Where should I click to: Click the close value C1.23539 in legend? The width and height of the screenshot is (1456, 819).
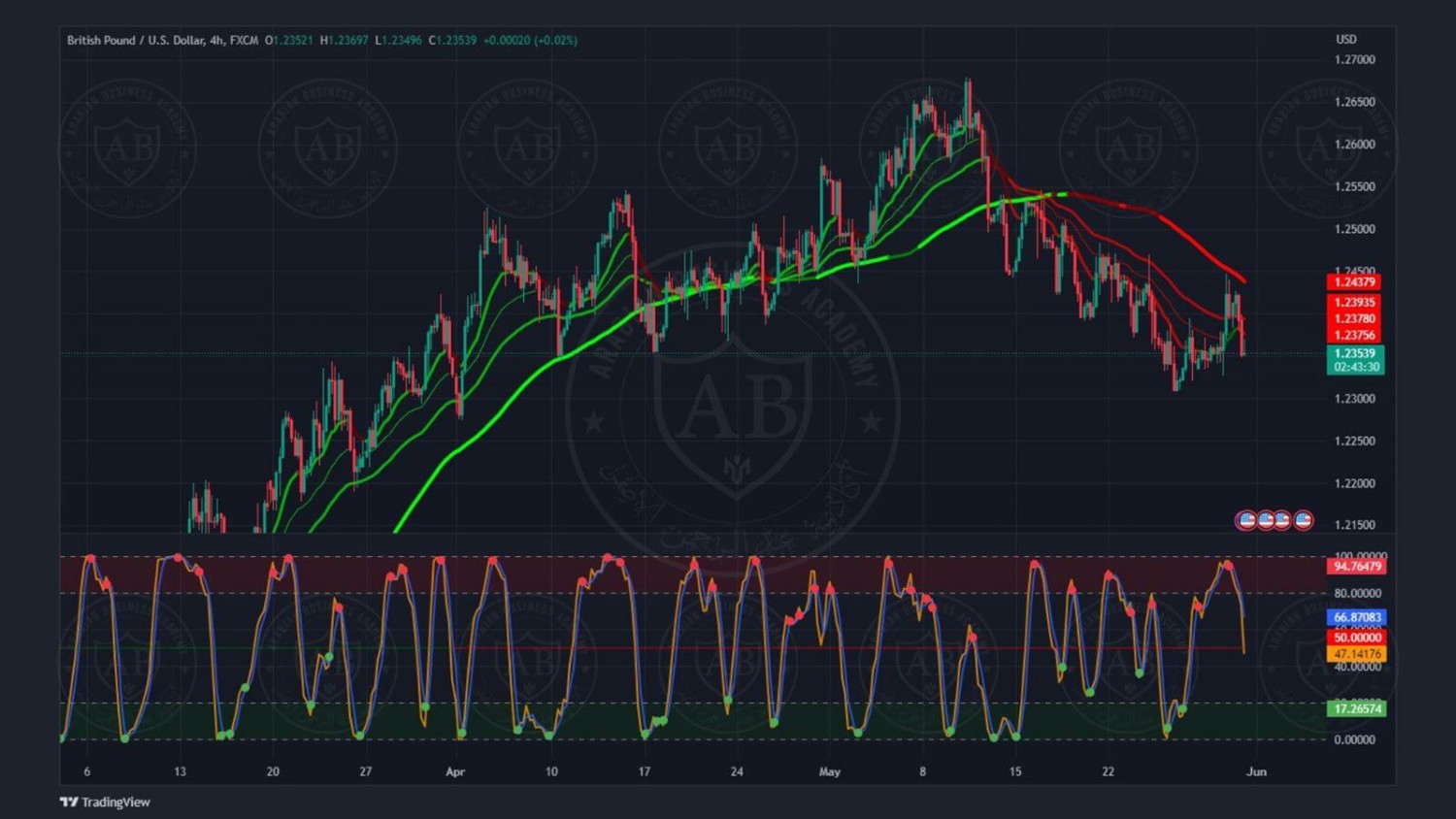[x=452, y=40]
